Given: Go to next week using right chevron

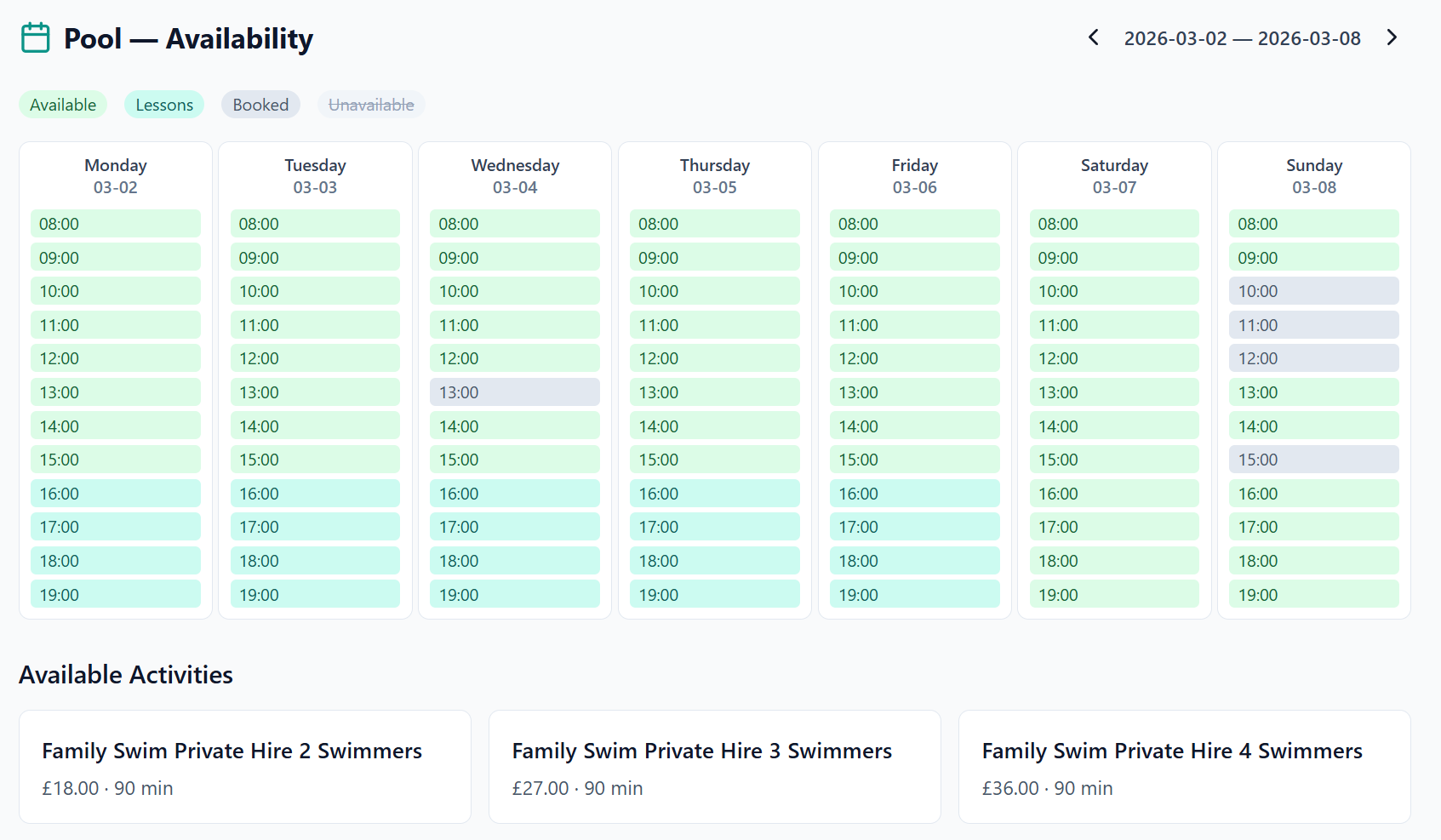Looking at the screenshot, I should (x=1392, y=37).
